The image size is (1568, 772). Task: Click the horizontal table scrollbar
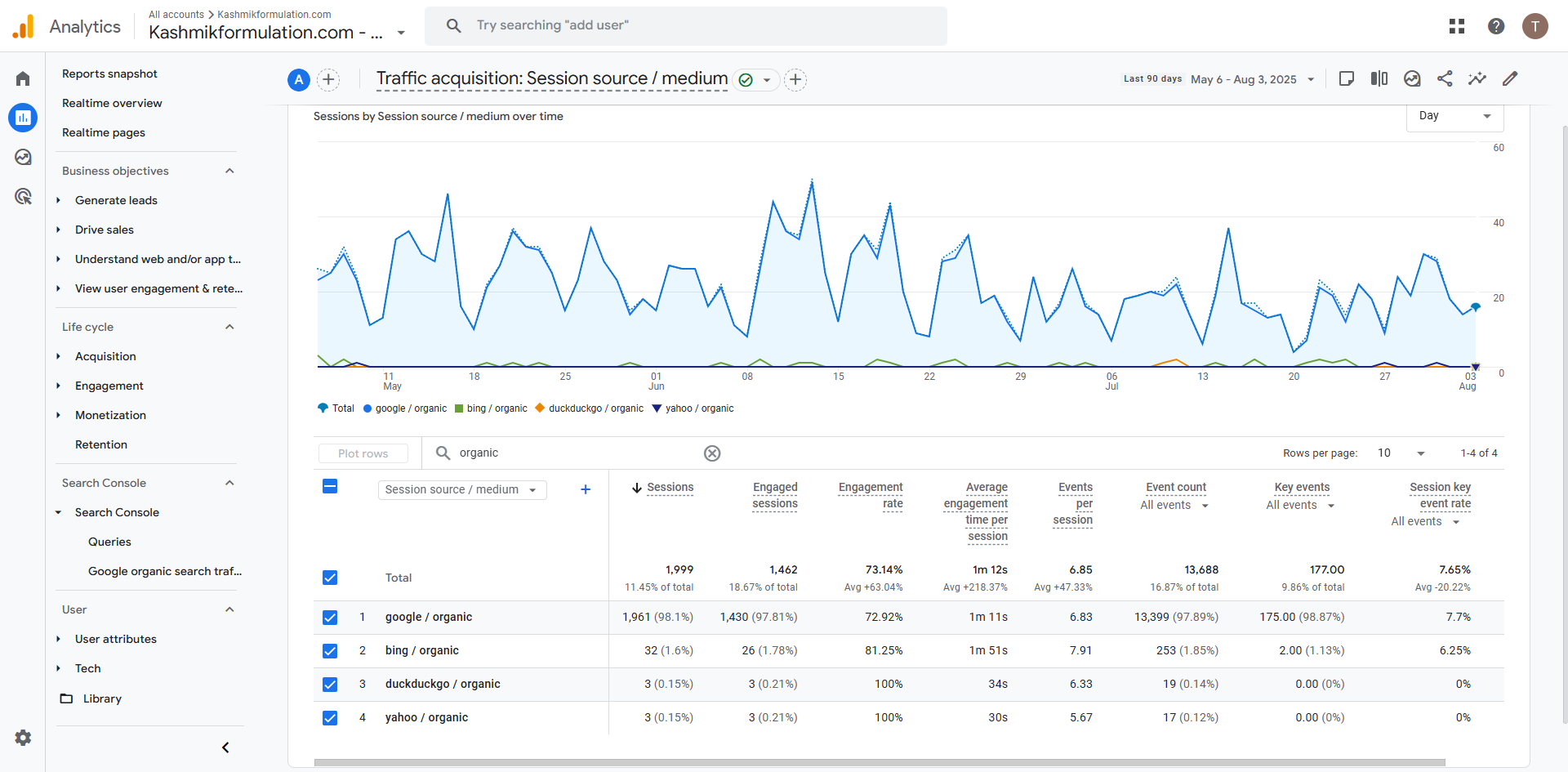[x=880, y=762]
